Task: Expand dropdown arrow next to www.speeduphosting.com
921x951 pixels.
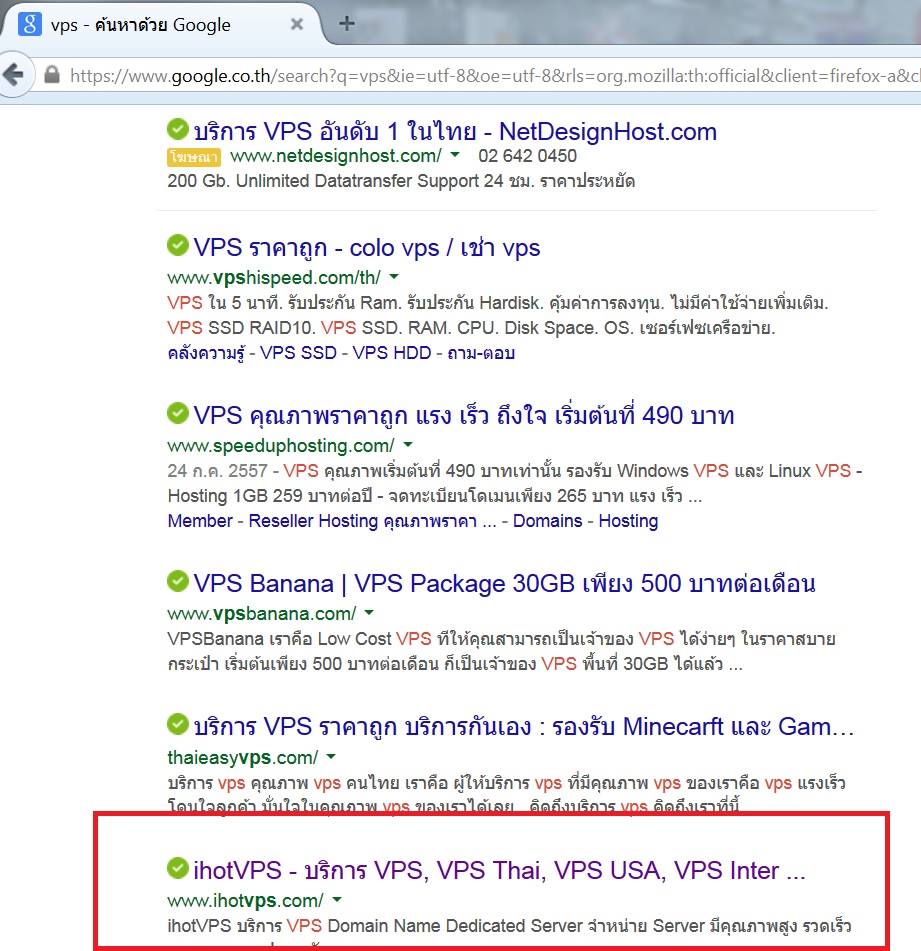Action: click(x=408, y=445)
